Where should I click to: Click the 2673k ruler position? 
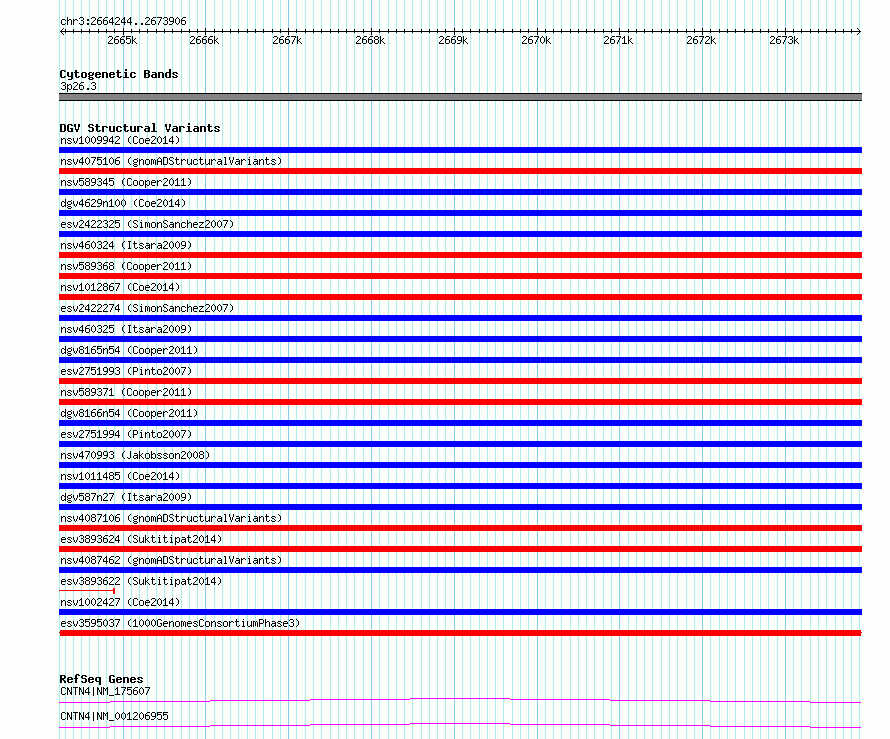click(784, 40)
